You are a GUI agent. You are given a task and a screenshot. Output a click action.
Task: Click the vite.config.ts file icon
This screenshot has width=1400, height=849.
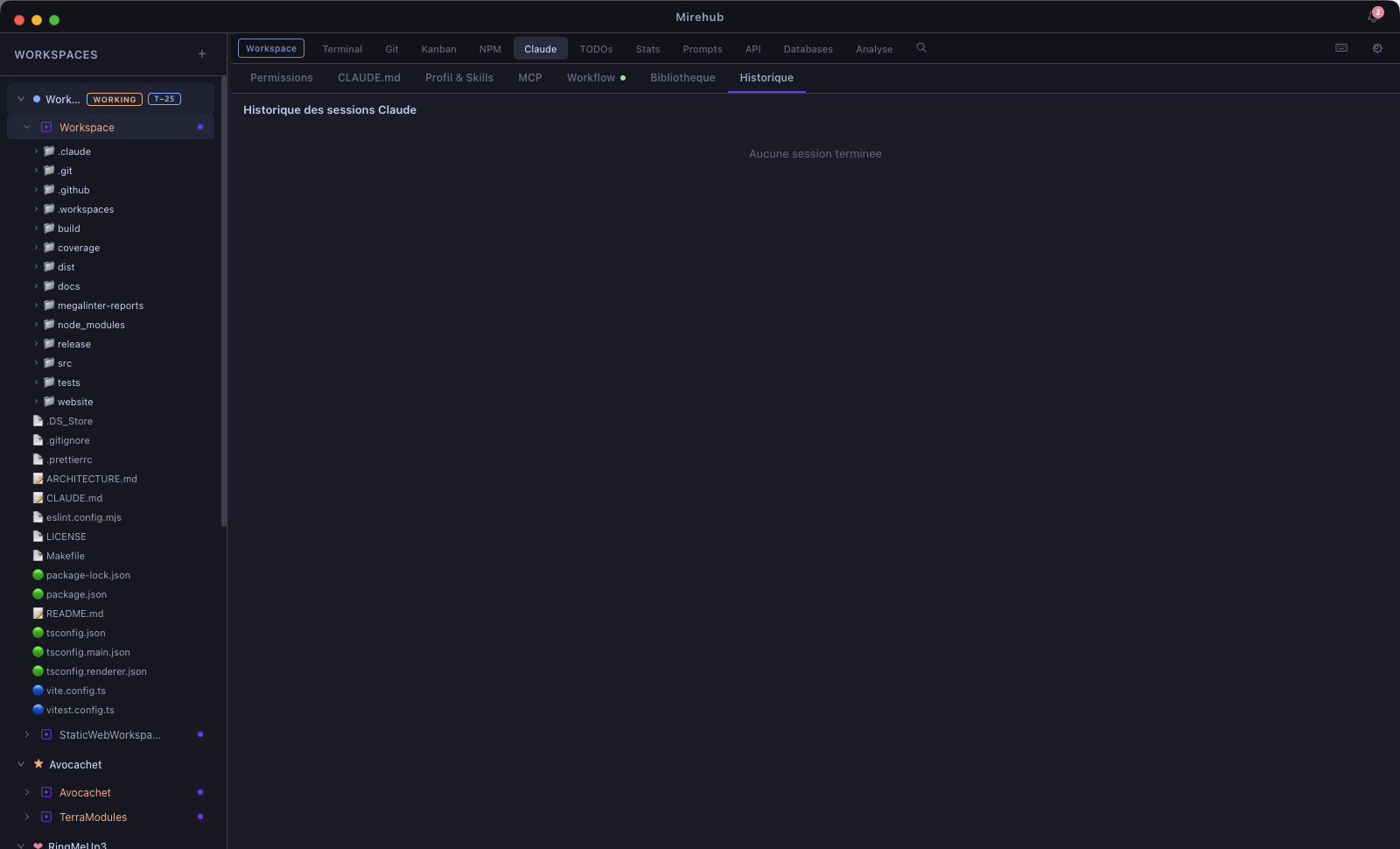(x=38, y=691)
